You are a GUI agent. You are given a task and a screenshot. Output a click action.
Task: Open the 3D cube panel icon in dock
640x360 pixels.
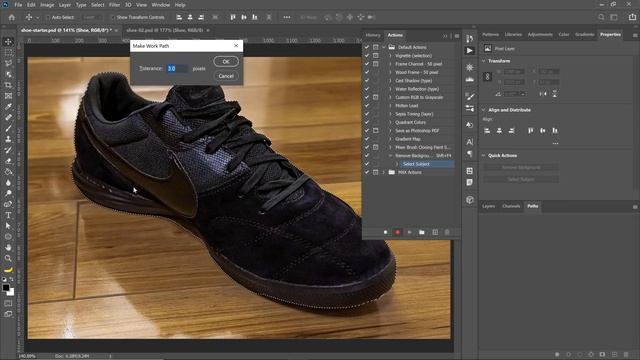point(470,200)
